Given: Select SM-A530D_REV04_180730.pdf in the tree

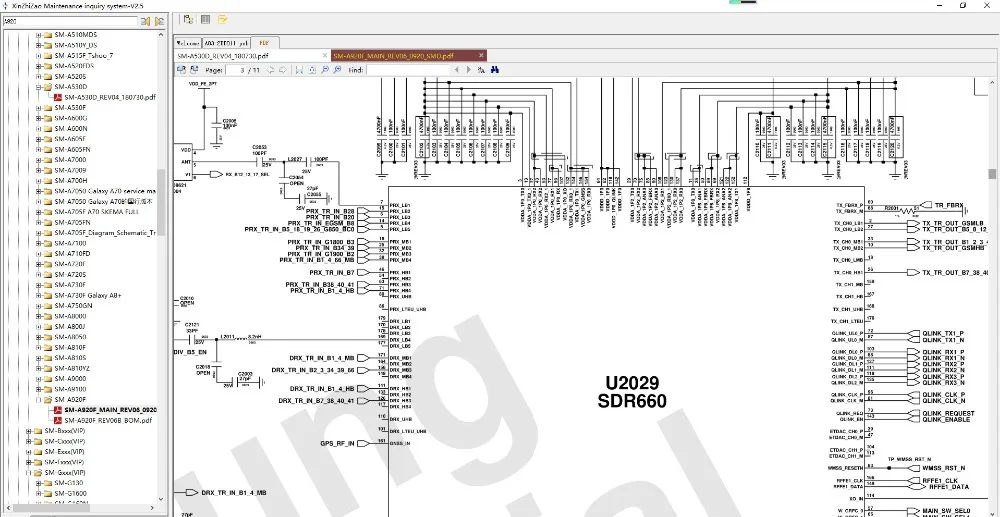Looking at the screenshot, I should 110,98.
